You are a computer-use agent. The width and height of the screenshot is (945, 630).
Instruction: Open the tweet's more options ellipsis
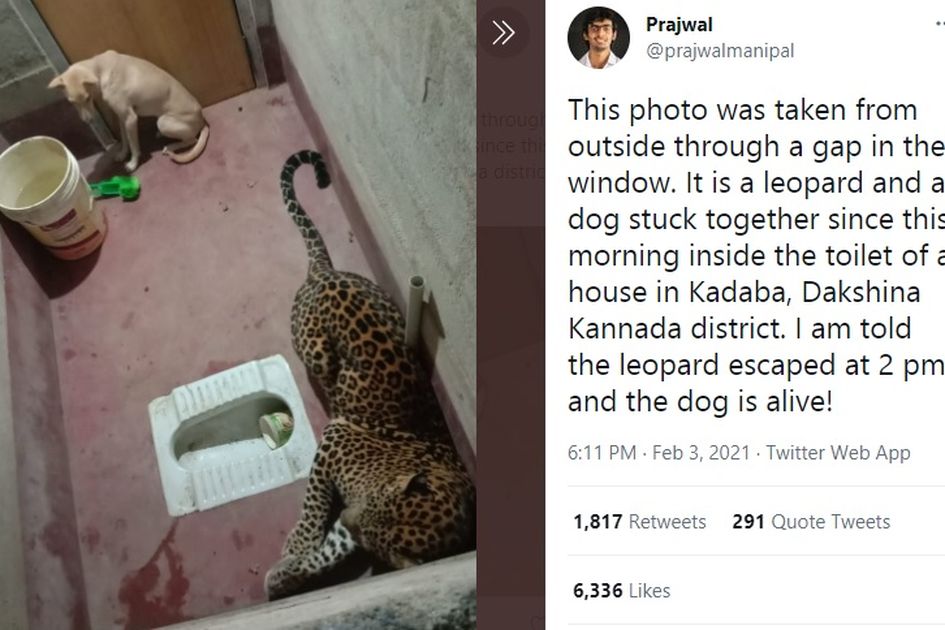940,24
